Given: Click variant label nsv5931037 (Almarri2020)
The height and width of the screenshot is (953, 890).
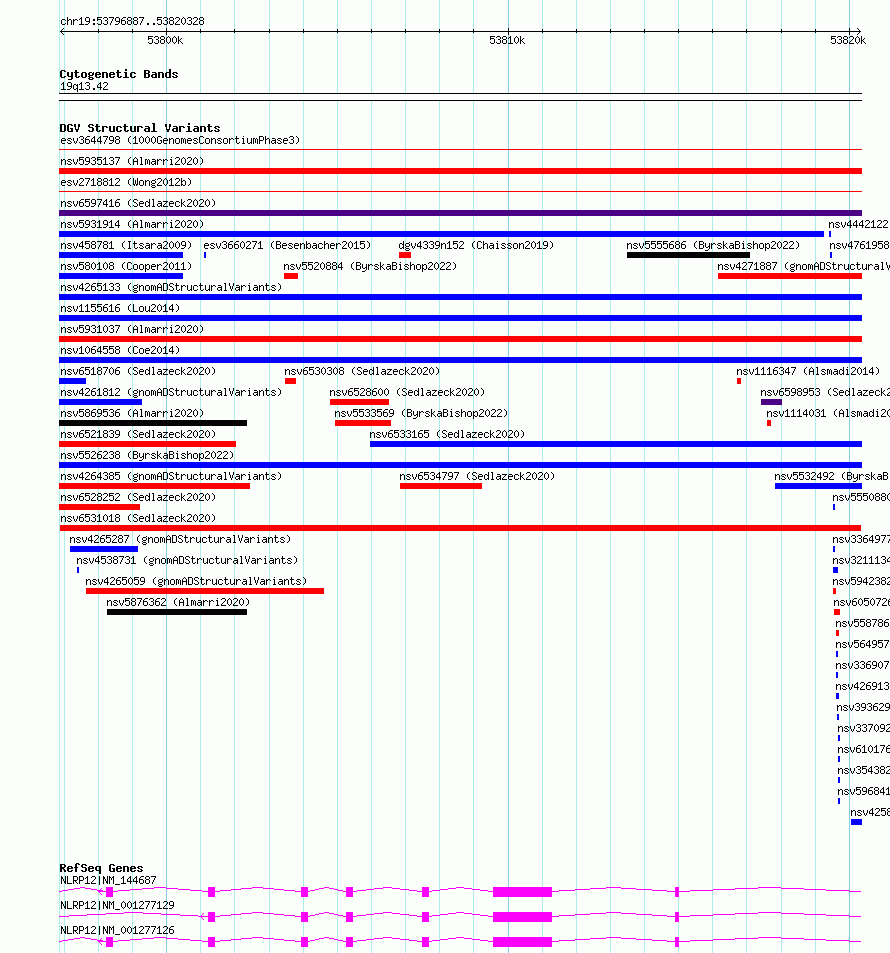Looking at the screenshot, I should click(x=132, y=329).
